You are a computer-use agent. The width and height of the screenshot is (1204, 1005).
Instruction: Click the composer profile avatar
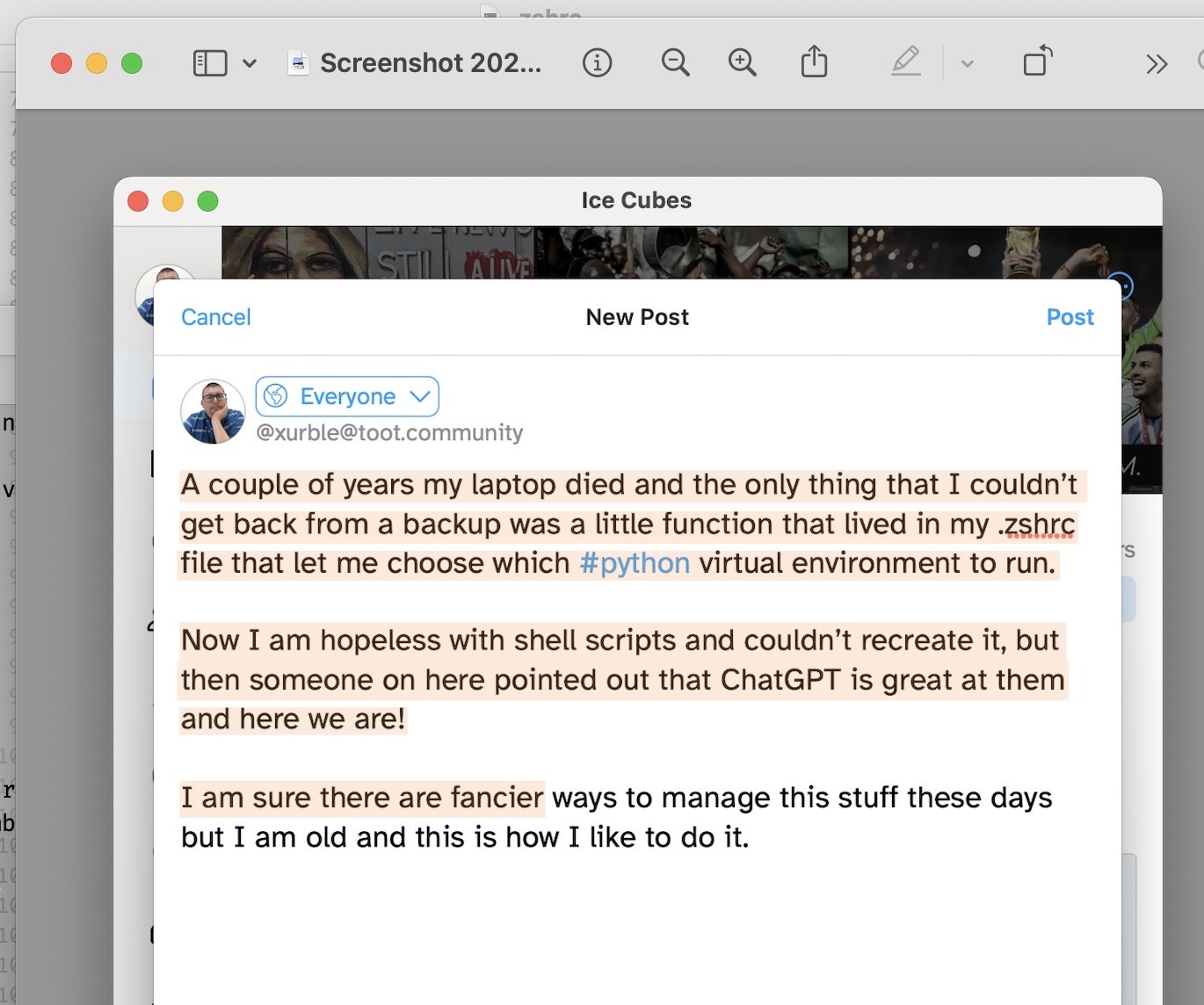coord(213,411)
